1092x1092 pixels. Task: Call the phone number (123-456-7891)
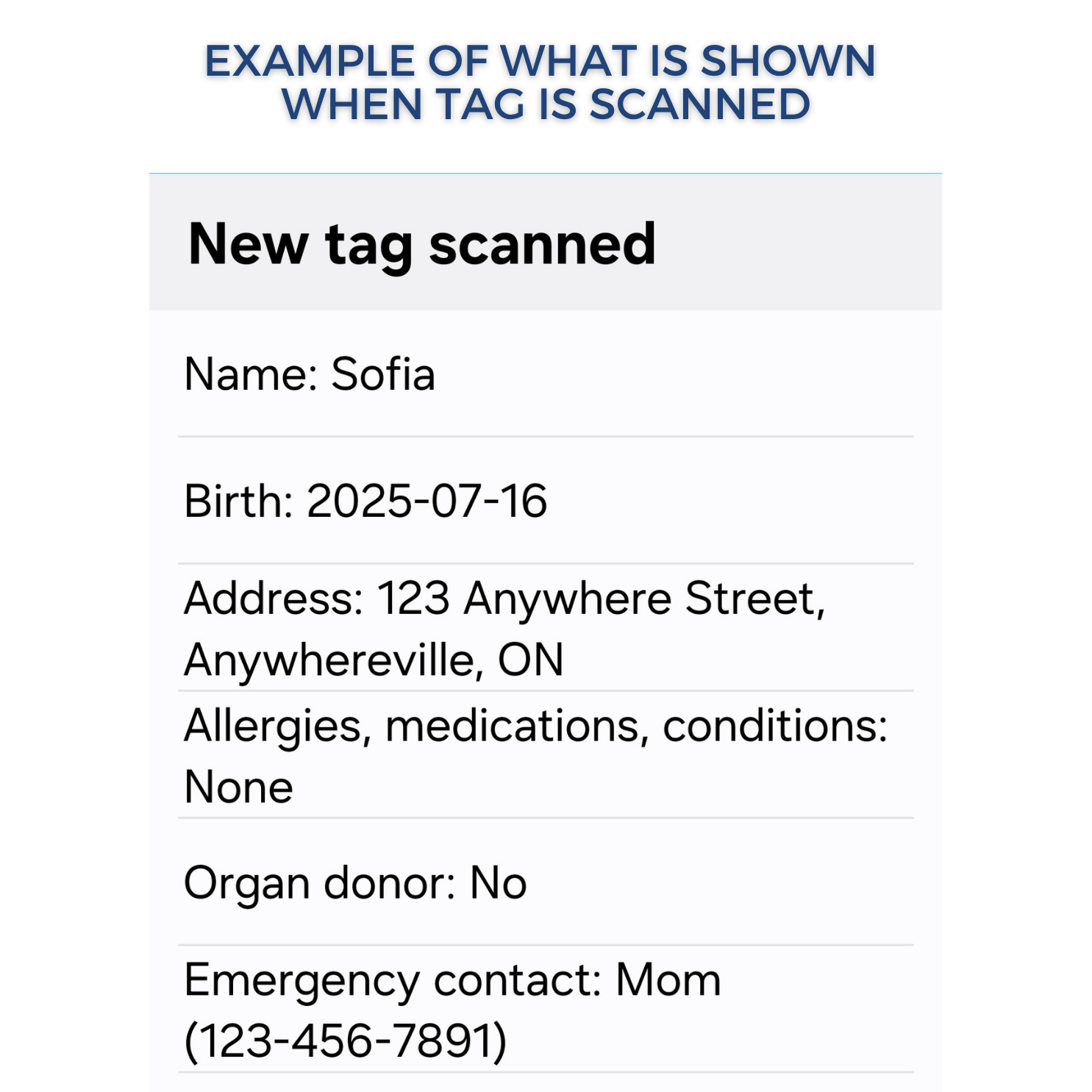[x=346, y=1041]
